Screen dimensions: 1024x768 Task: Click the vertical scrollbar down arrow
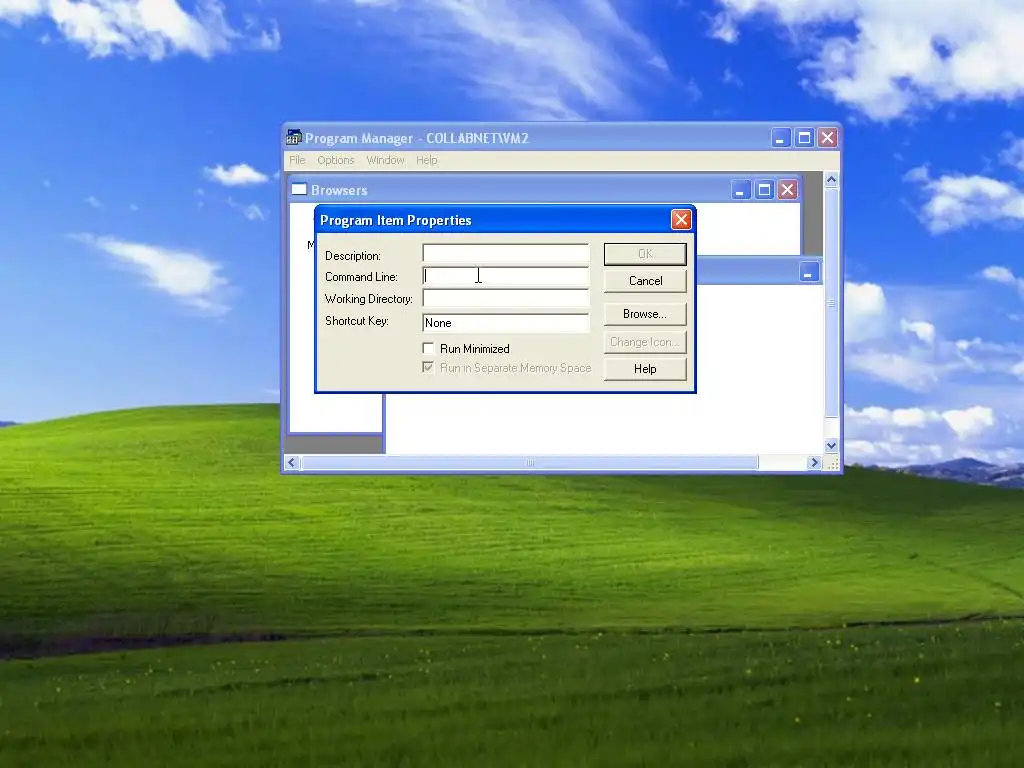click(x=831, y=445)
